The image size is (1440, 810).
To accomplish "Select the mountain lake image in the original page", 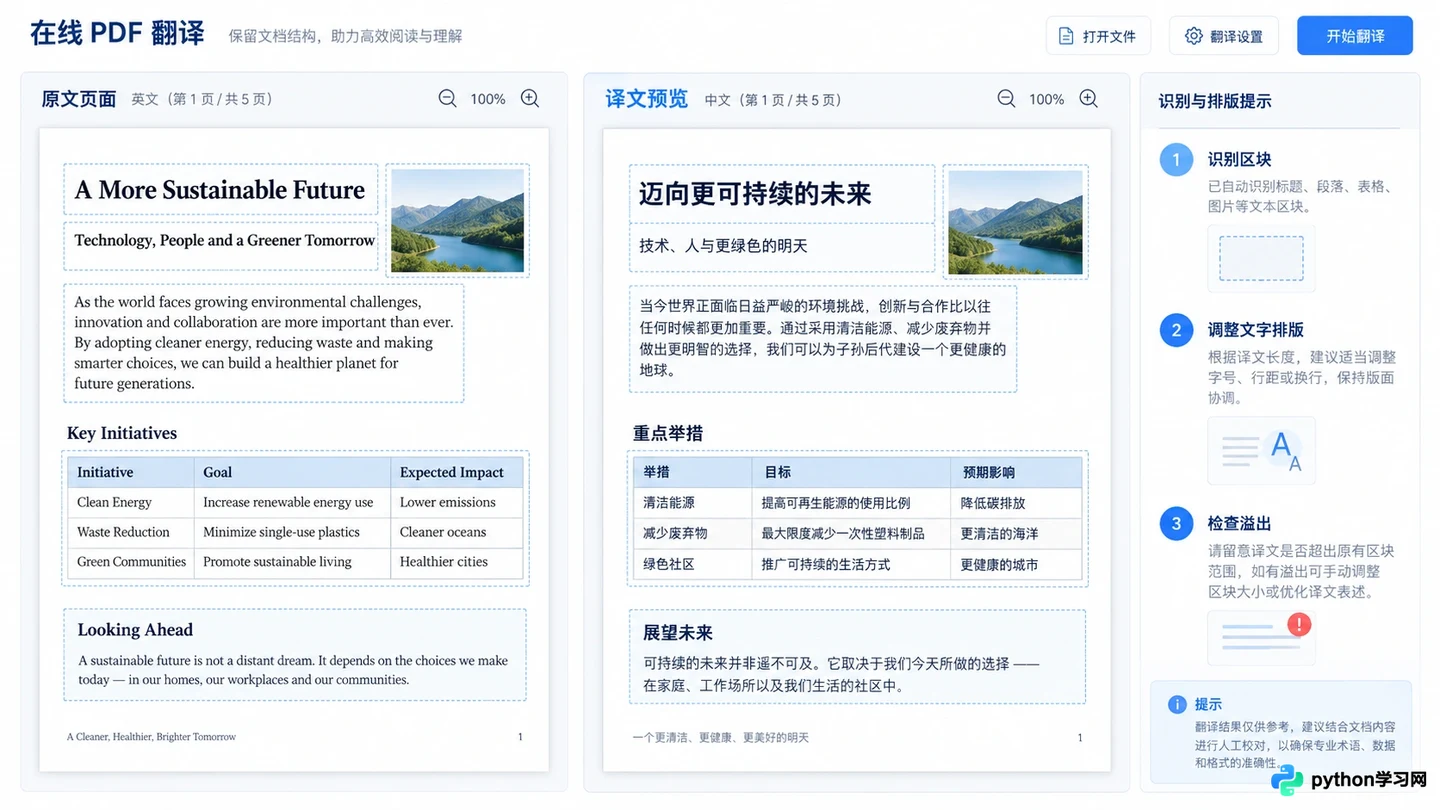I will [457, 220].
